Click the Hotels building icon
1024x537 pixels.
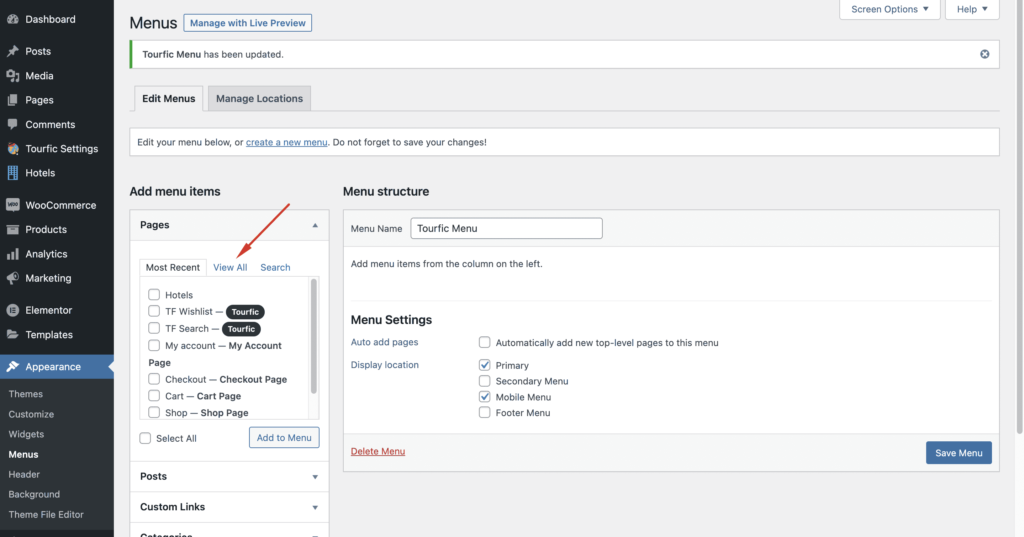[12, 172]
